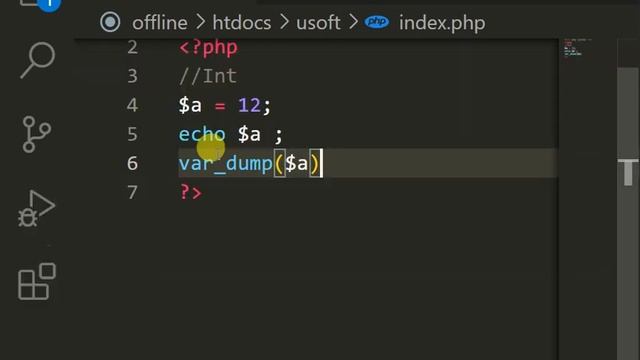Click line number 2 in gutter
The height and width of the screenshot is (360, 640).
click(132, 47)
